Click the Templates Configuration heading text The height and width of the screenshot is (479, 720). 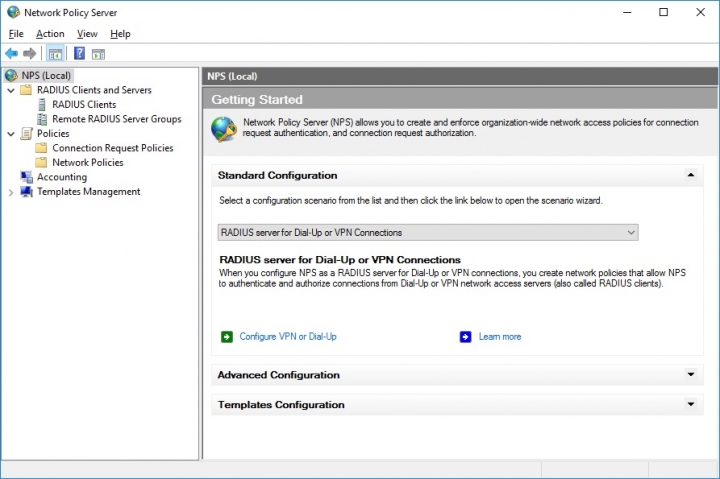click(x=281, y=405)
